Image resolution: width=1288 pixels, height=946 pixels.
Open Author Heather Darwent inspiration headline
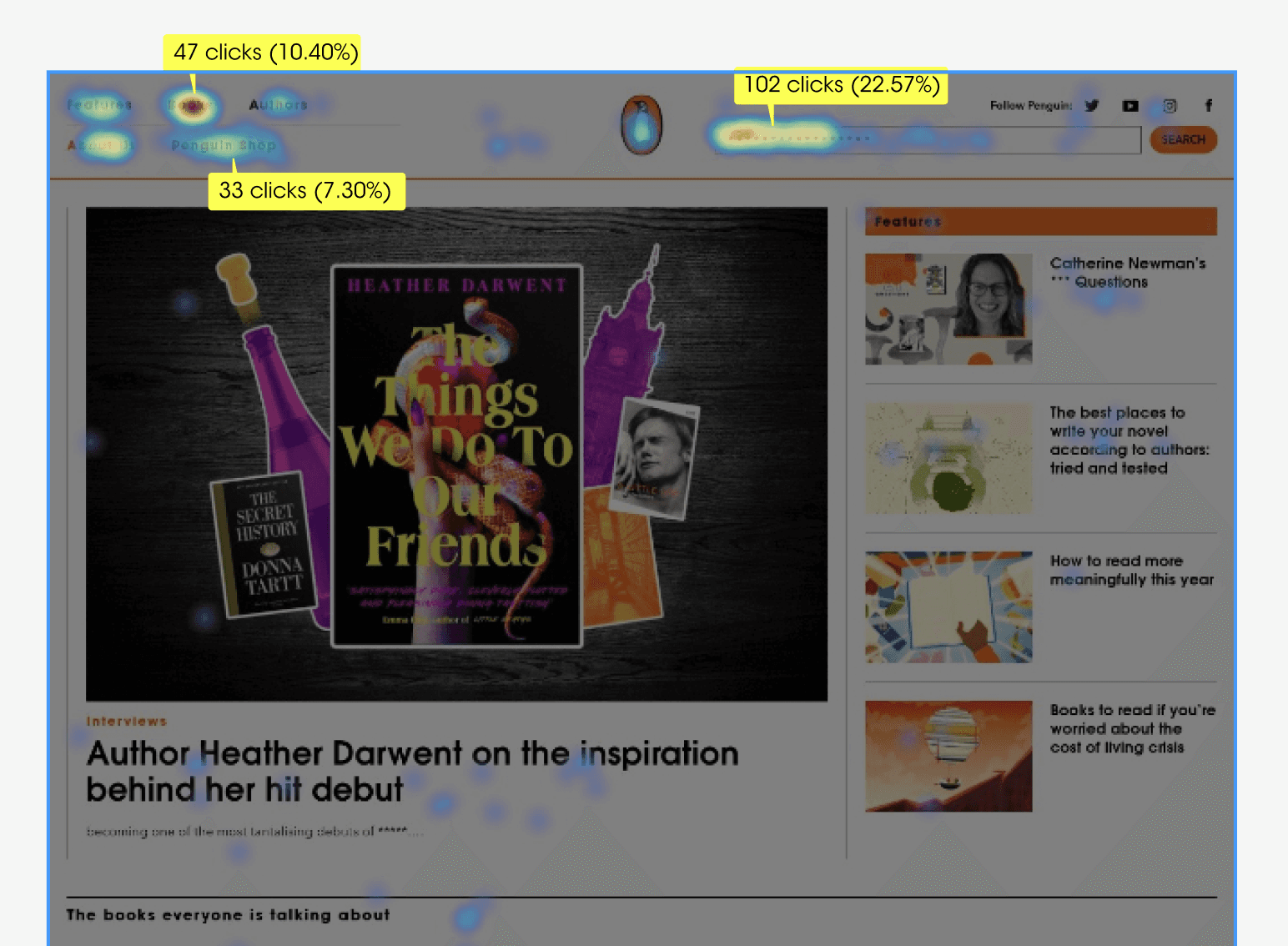coord(412,771)
